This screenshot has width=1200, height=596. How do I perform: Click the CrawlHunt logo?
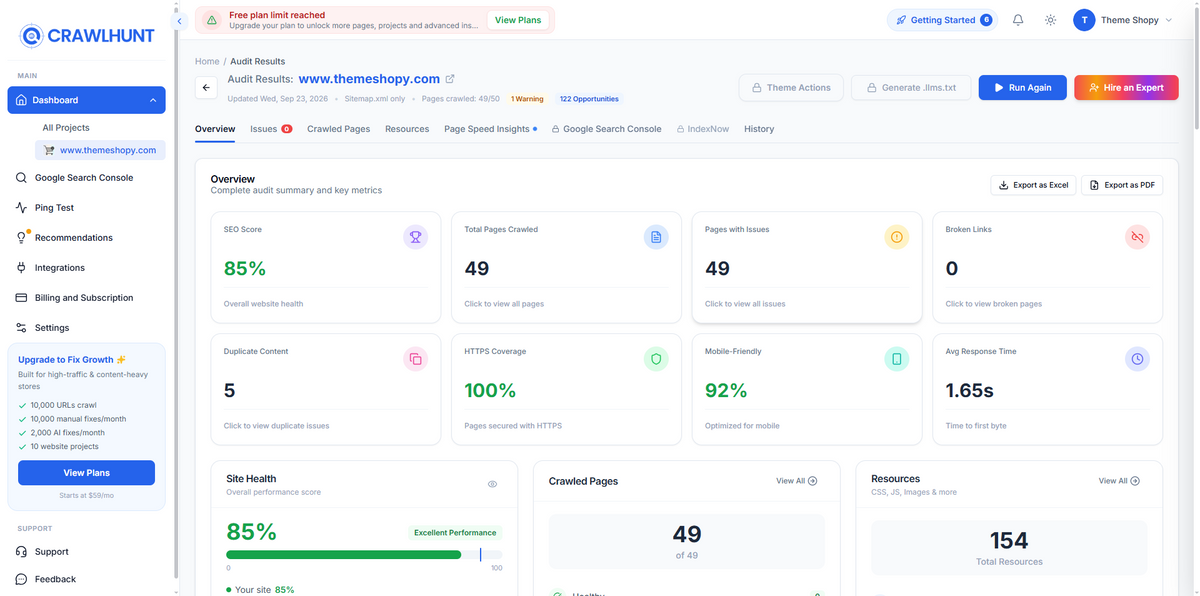87,36
